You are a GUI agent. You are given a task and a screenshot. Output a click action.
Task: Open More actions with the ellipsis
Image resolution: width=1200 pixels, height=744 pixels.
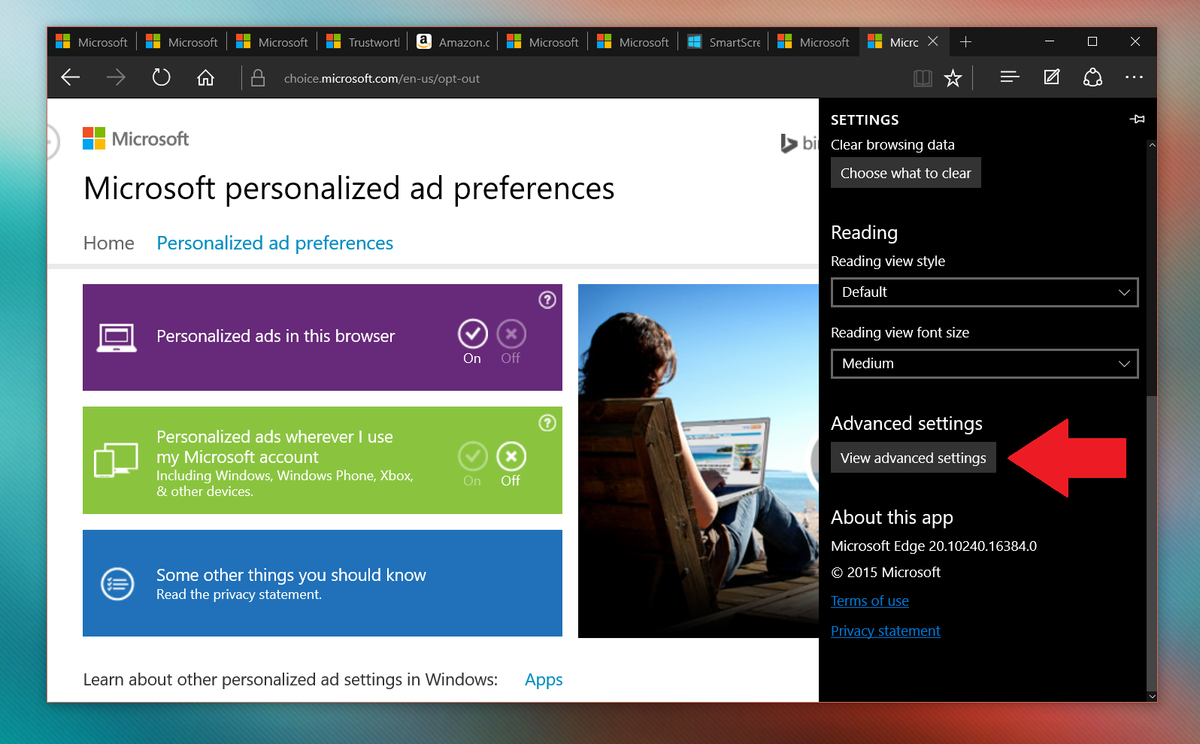tap(1133, 77)
